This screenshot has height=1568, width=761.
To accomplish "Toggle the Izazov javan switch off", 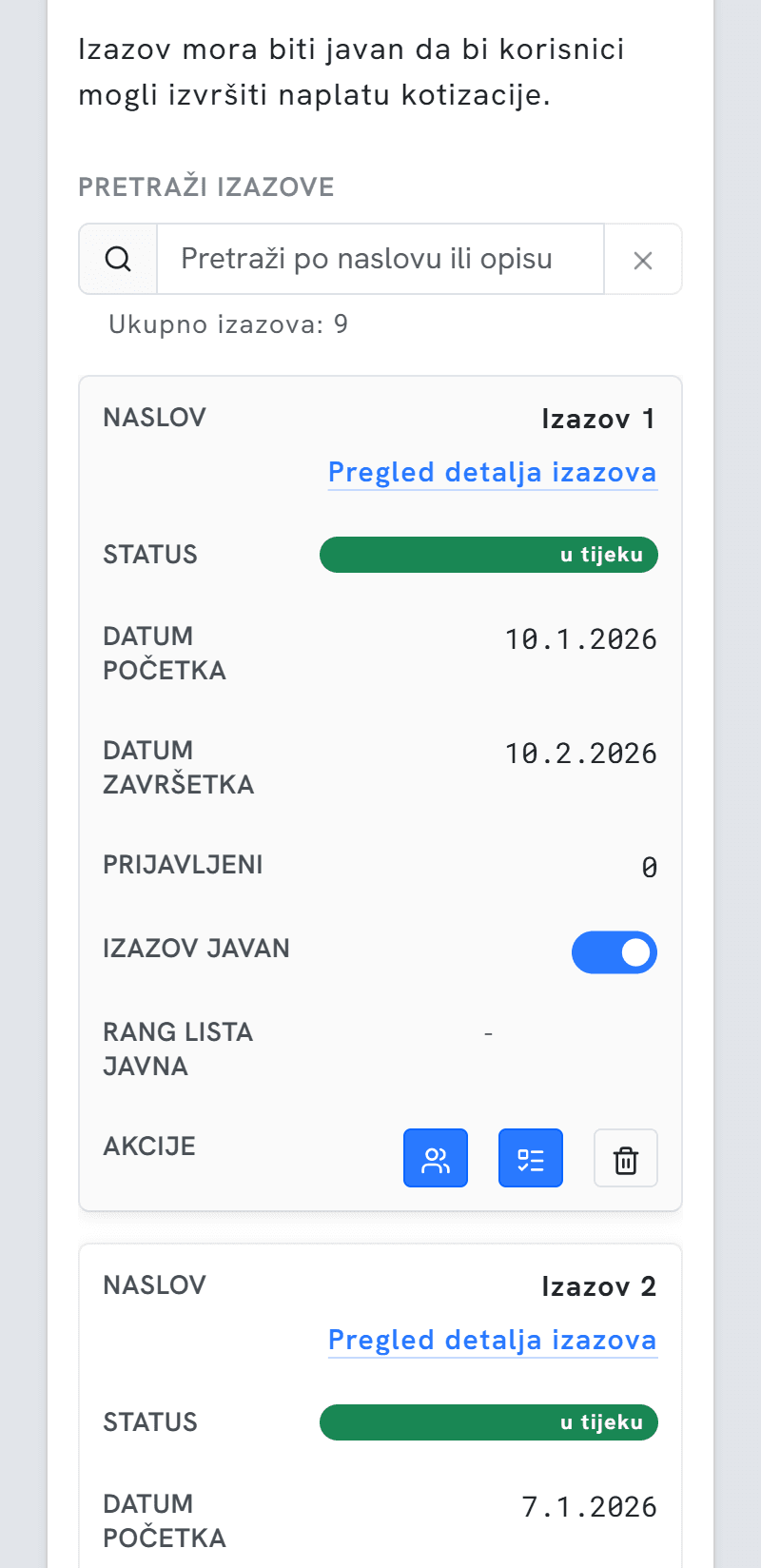I will (x=615, y=952).
